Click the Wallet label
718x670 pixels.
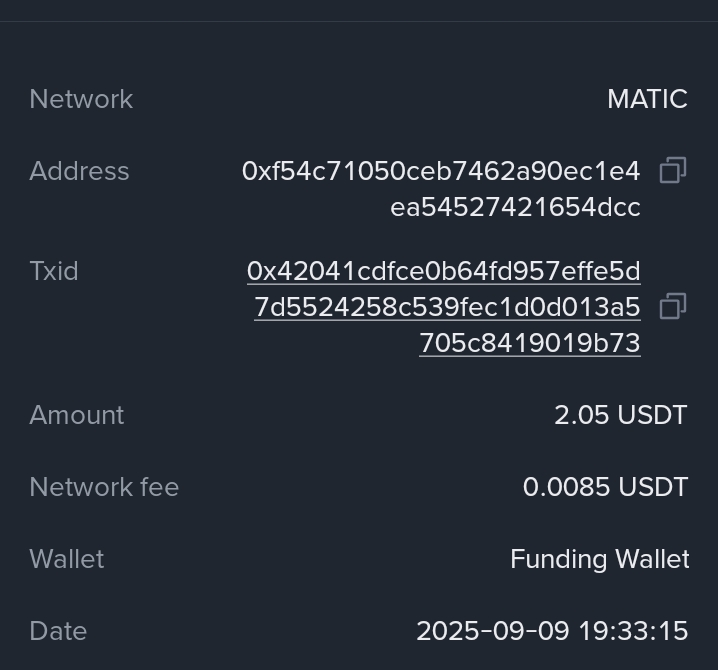[x=67, y=559]
